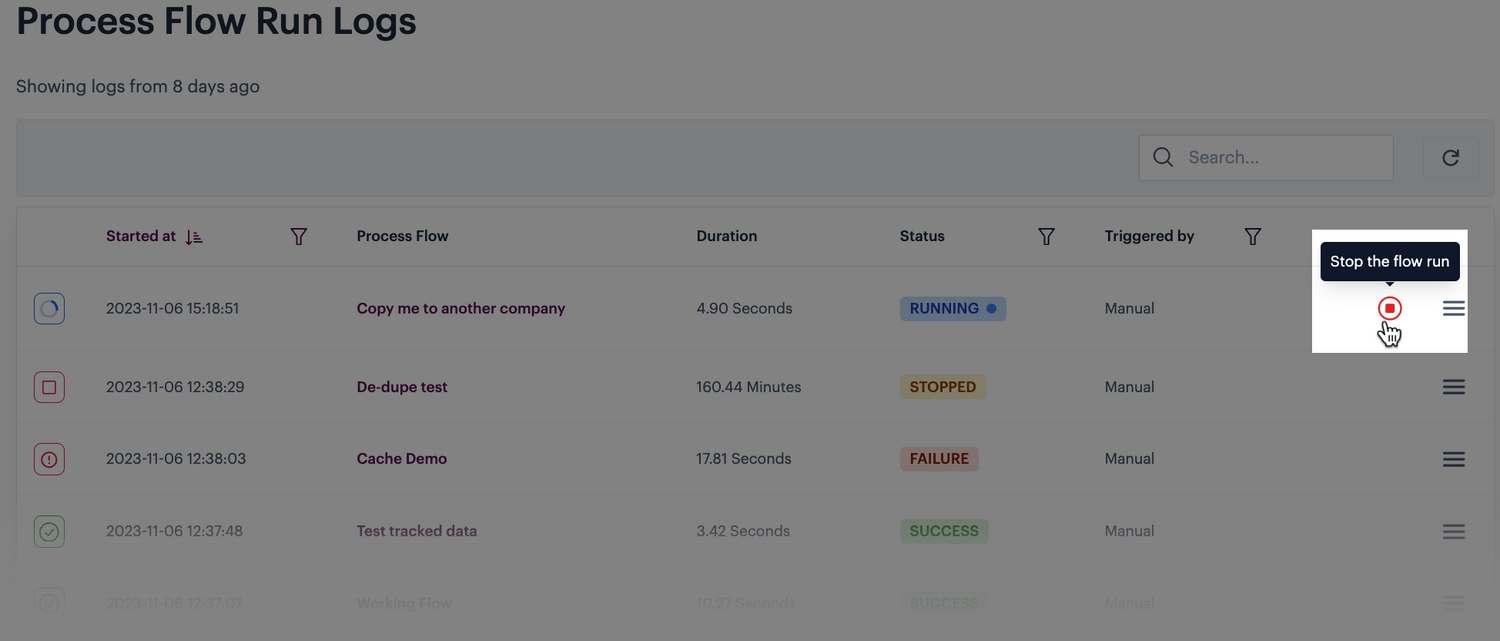Screen dimensions: 1500x641
Task: Open the filter on the Started at column
Action: (x=298, y=236)
